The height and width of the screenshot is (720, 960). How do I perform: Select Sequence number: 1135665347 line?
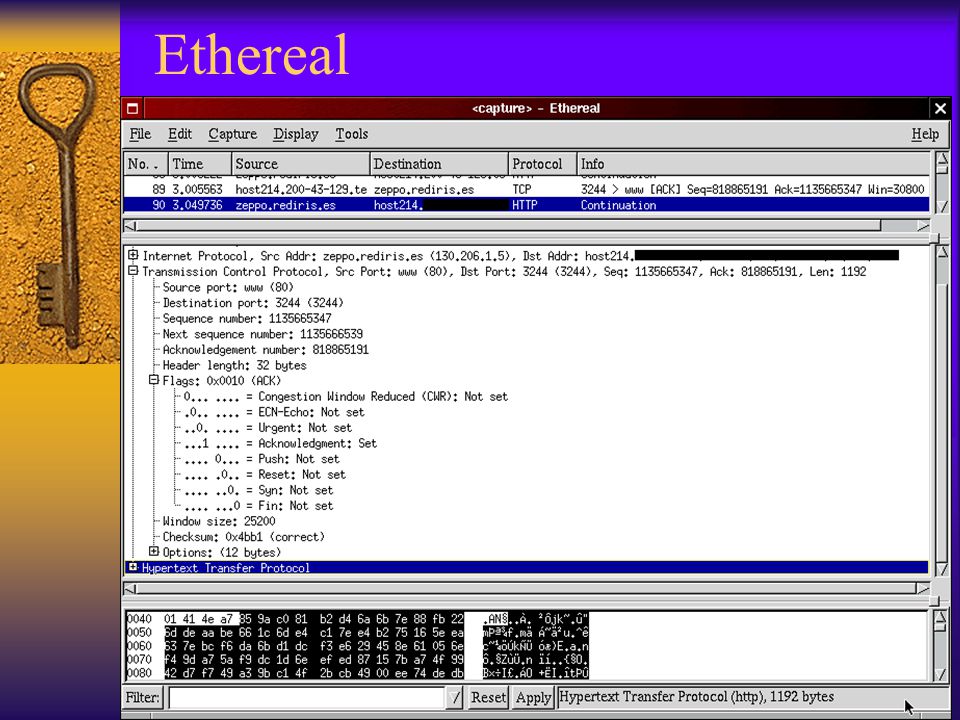[247, 318]
